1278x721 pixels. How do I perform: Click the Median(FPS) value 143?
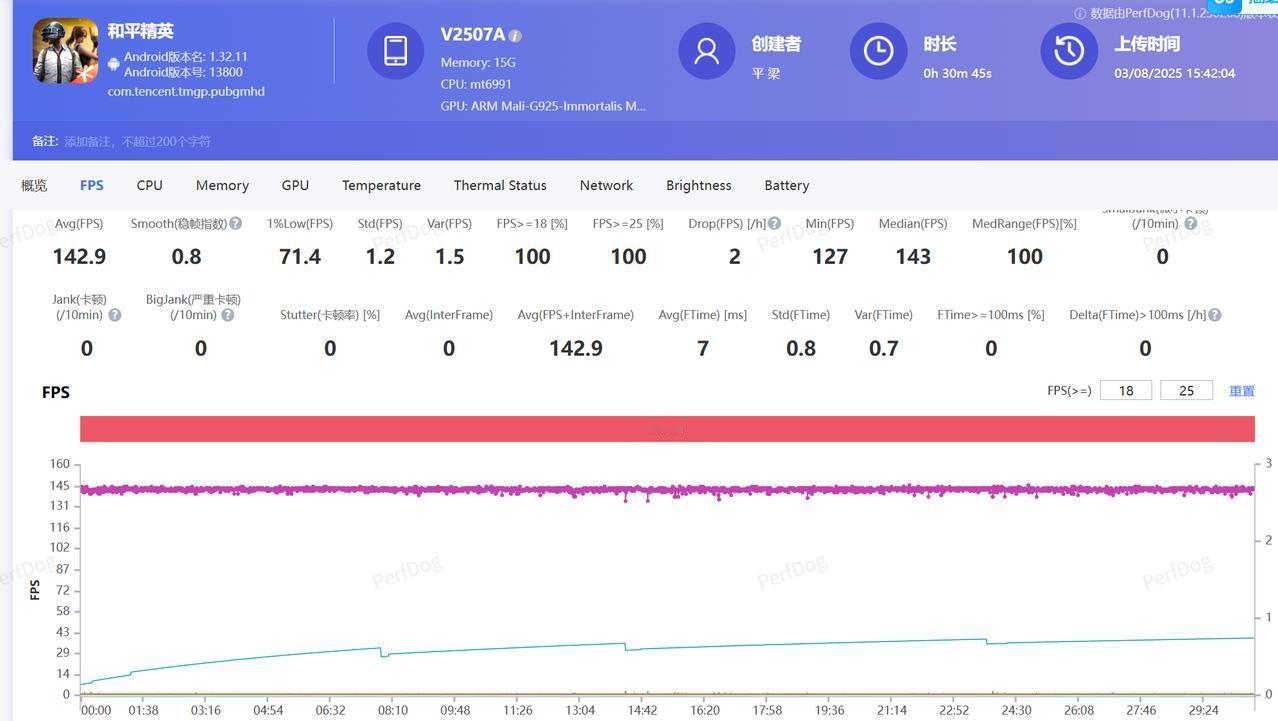[913, 256]
